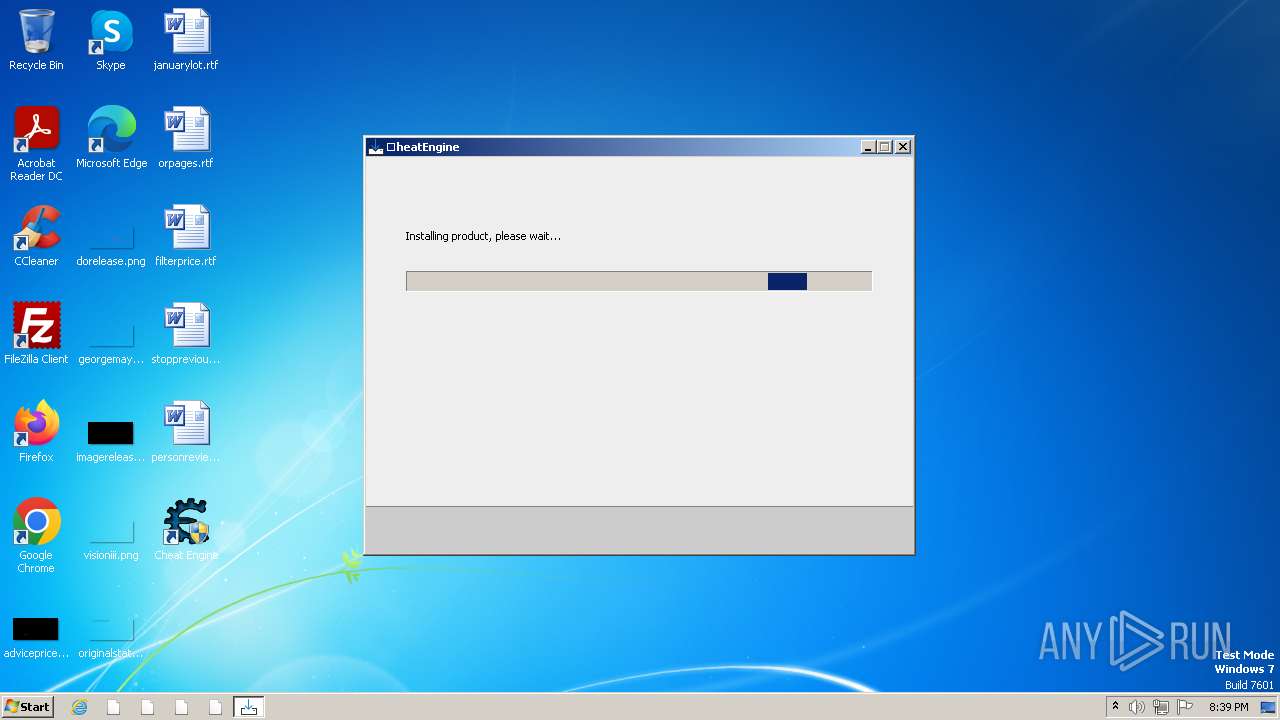This screenshot has height=720, width=1280.
Task: Launch the FileZilla Client shortcut
Action: coord(36,334)
